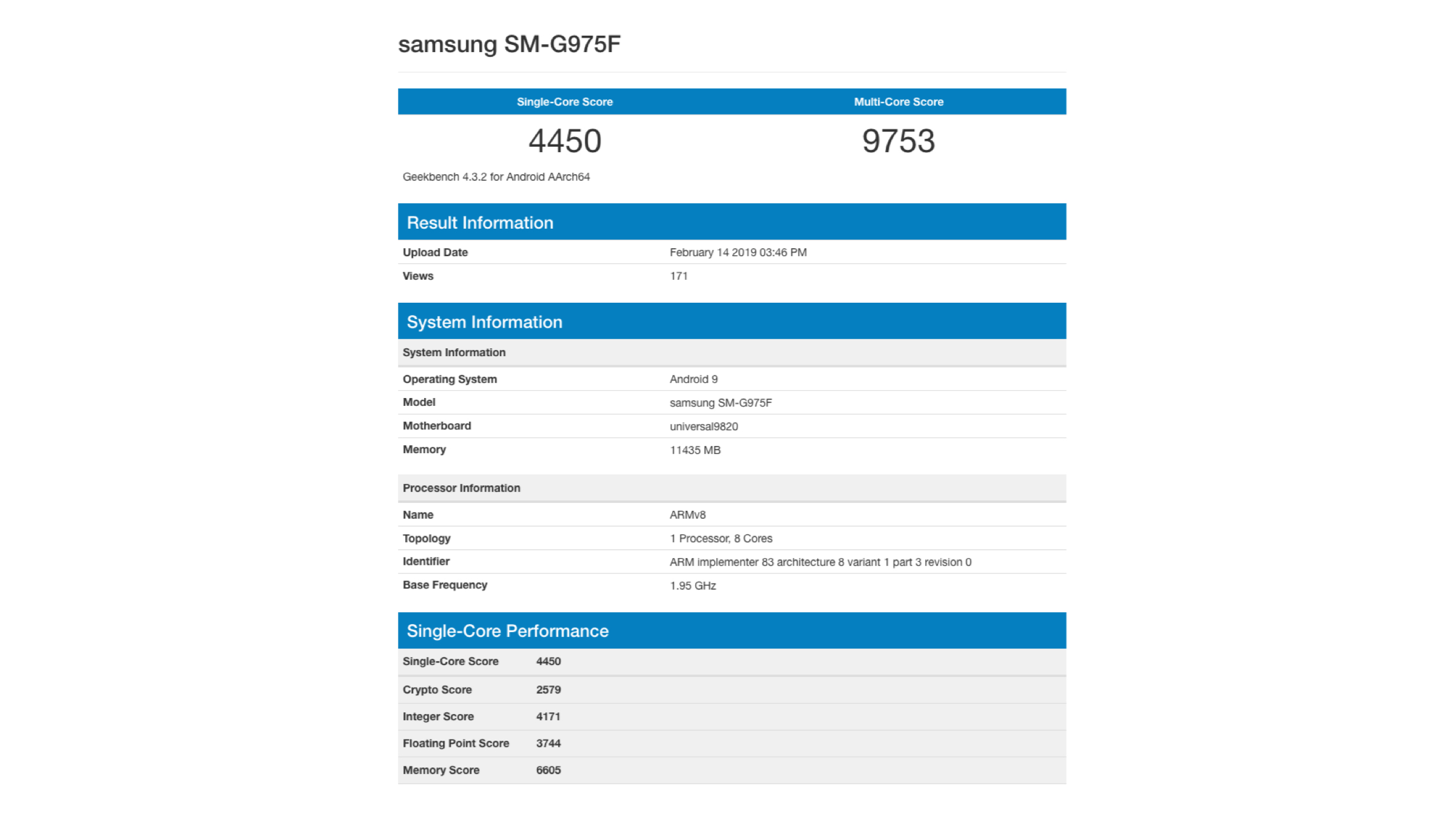Click the Single-Core Performance section header
1456x816 pixels.
[507, 631]
